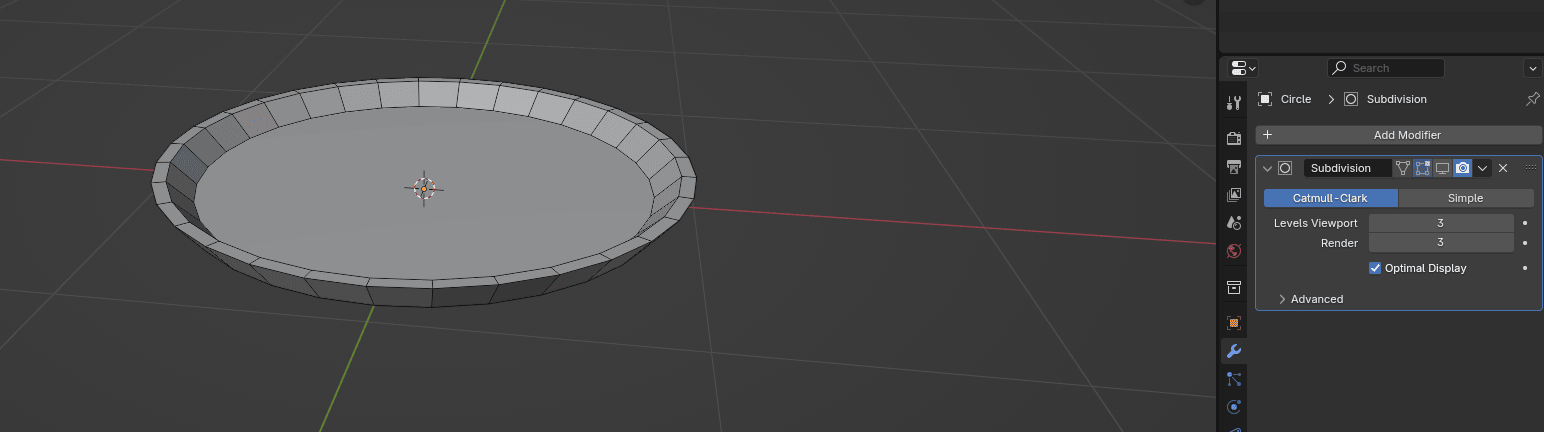This screenshot has width=1544, height=432.
Task: Remove the Subdivision modifier
Action: coord(1503,168)
